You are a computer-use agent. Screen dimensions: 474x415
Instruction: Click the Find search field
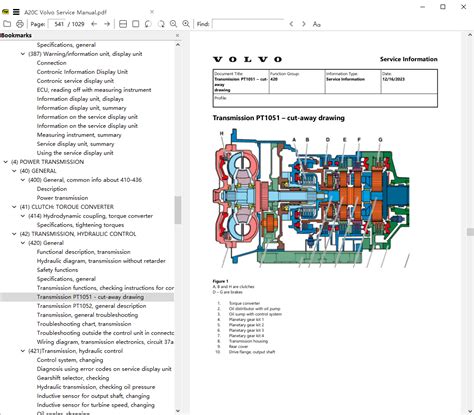248,24
